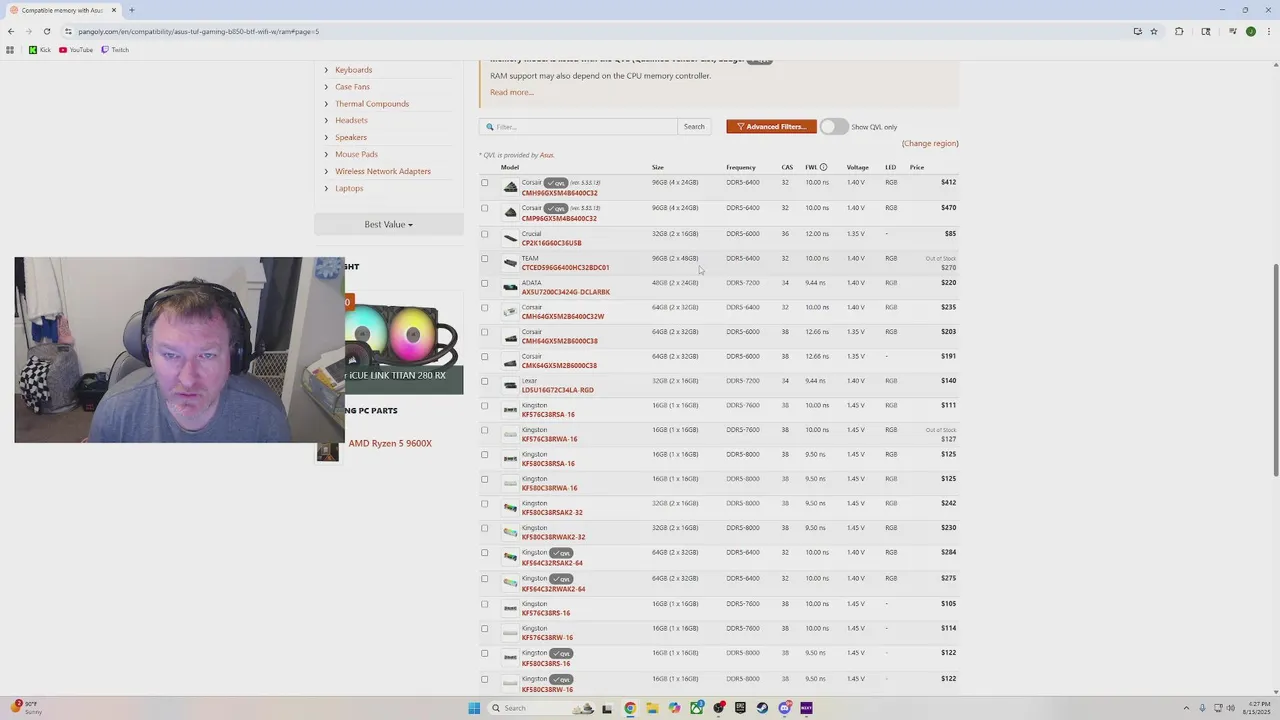
Task: Click the info icon beside FWL column header
Action: click(823, 167)
